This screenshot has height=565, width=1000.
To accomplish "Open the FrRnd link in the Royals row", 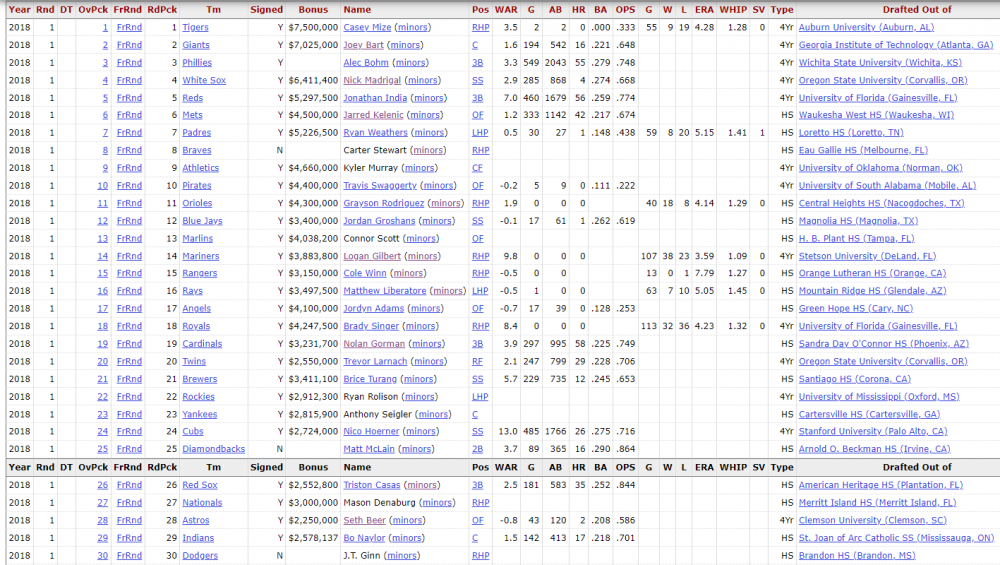I will (128, 326).
